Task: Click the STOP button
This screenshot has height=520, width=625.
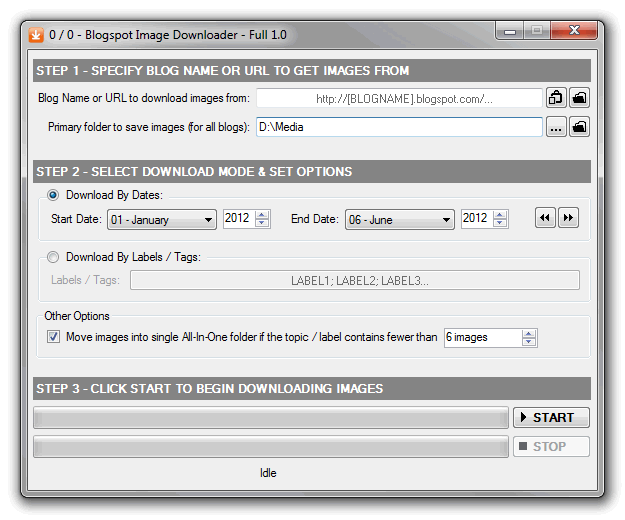Action: click(551, 447)
